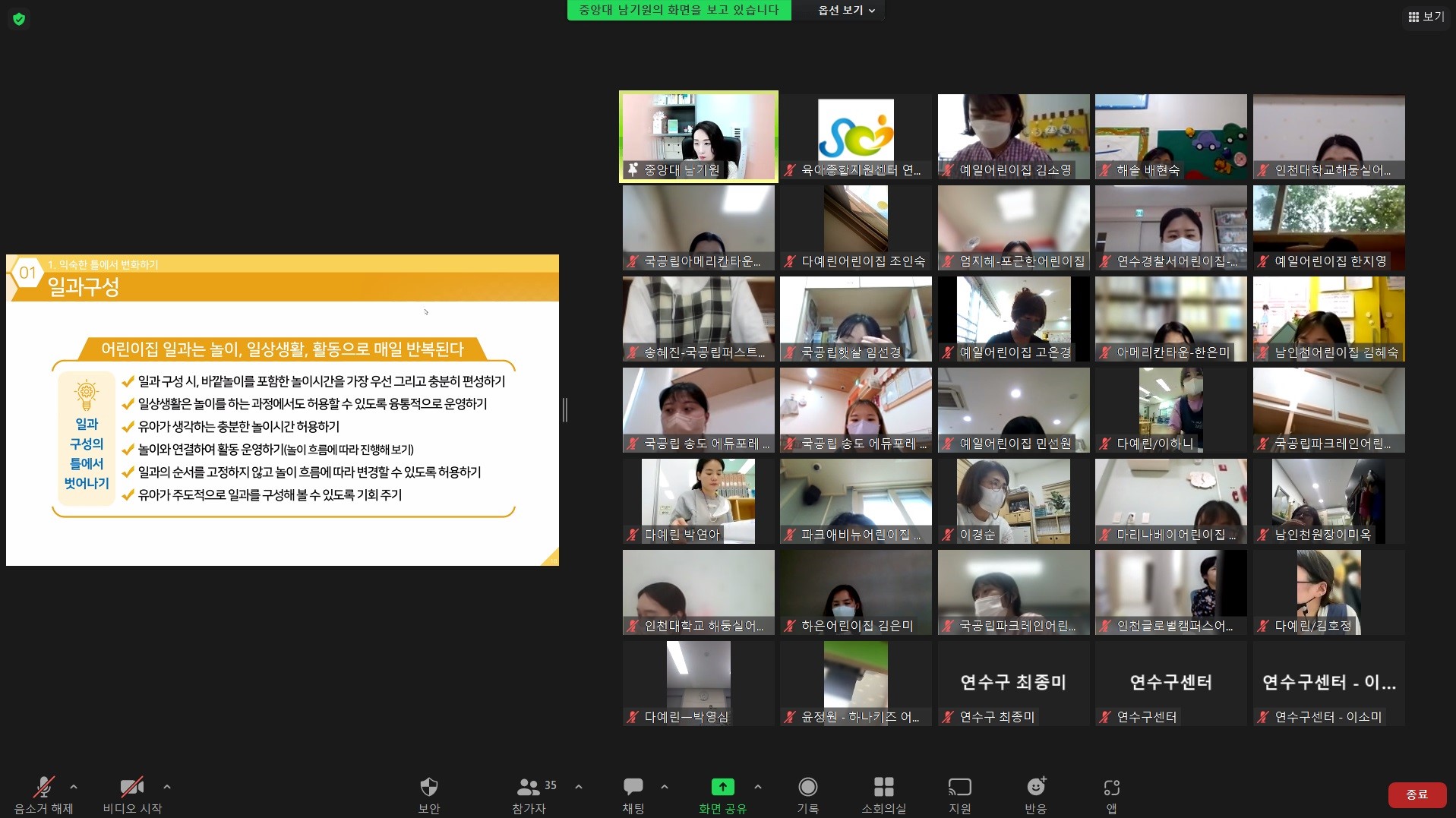This screenshot has height=818, width=1456.
Task: Open 반응 reactions smiley icon
Action: click(x=1036, y=786)
